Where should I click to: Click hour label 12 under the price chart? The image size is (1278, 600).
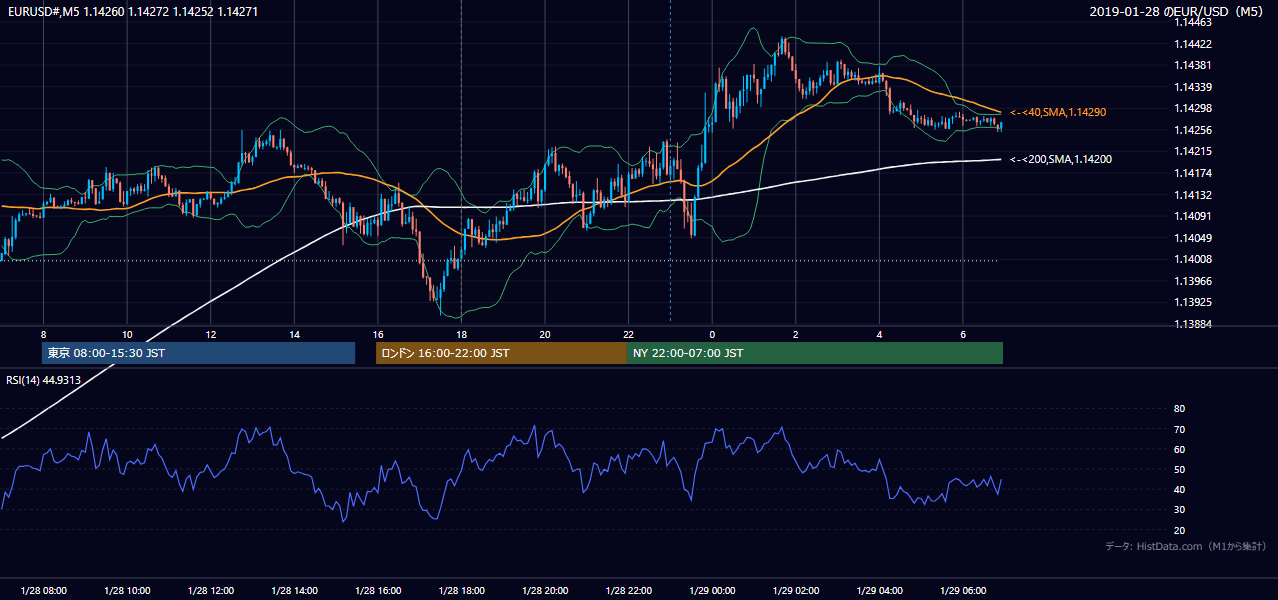click(x=210, y=335)
